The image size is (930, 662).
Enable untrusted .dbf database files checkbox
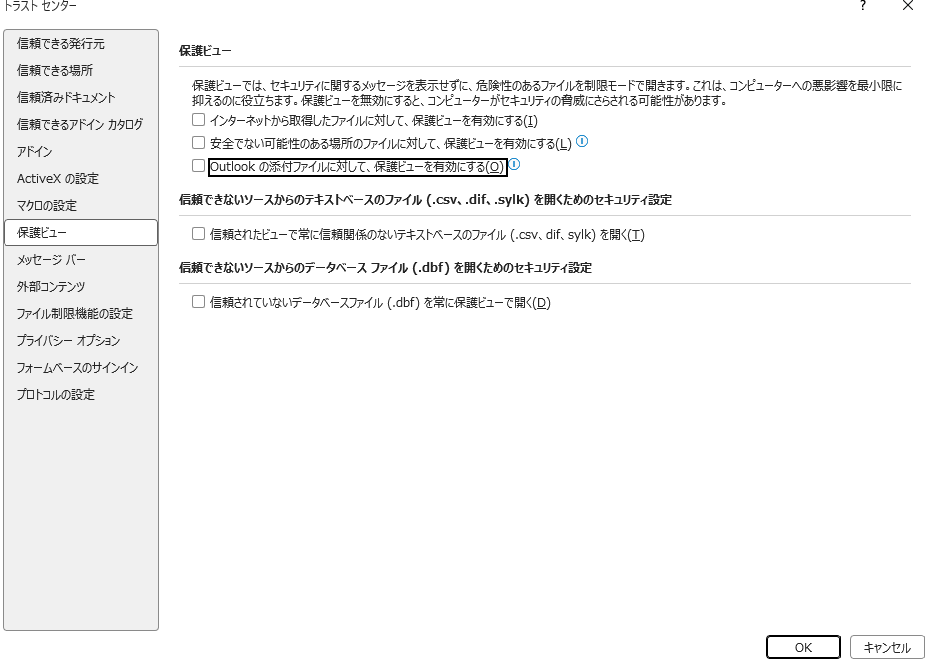(x=198, y=302)
